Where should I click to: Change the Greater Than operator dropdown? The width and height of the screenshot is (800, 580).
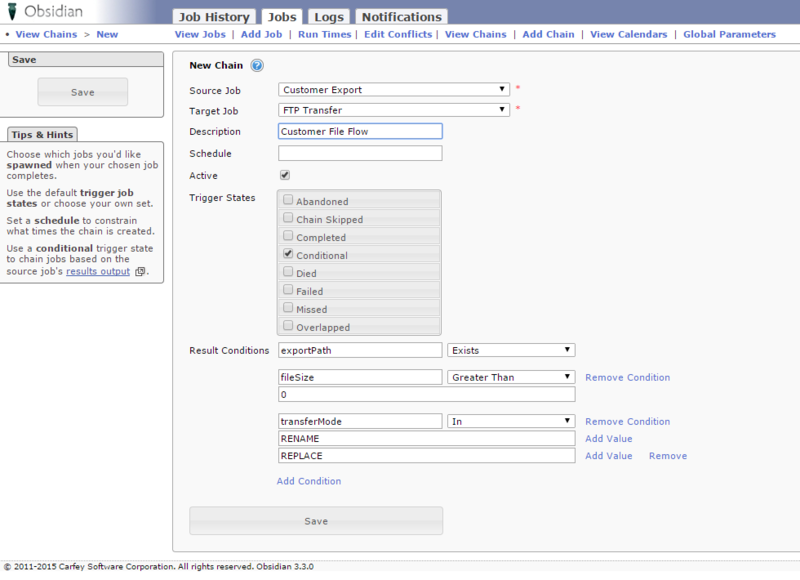511,377
